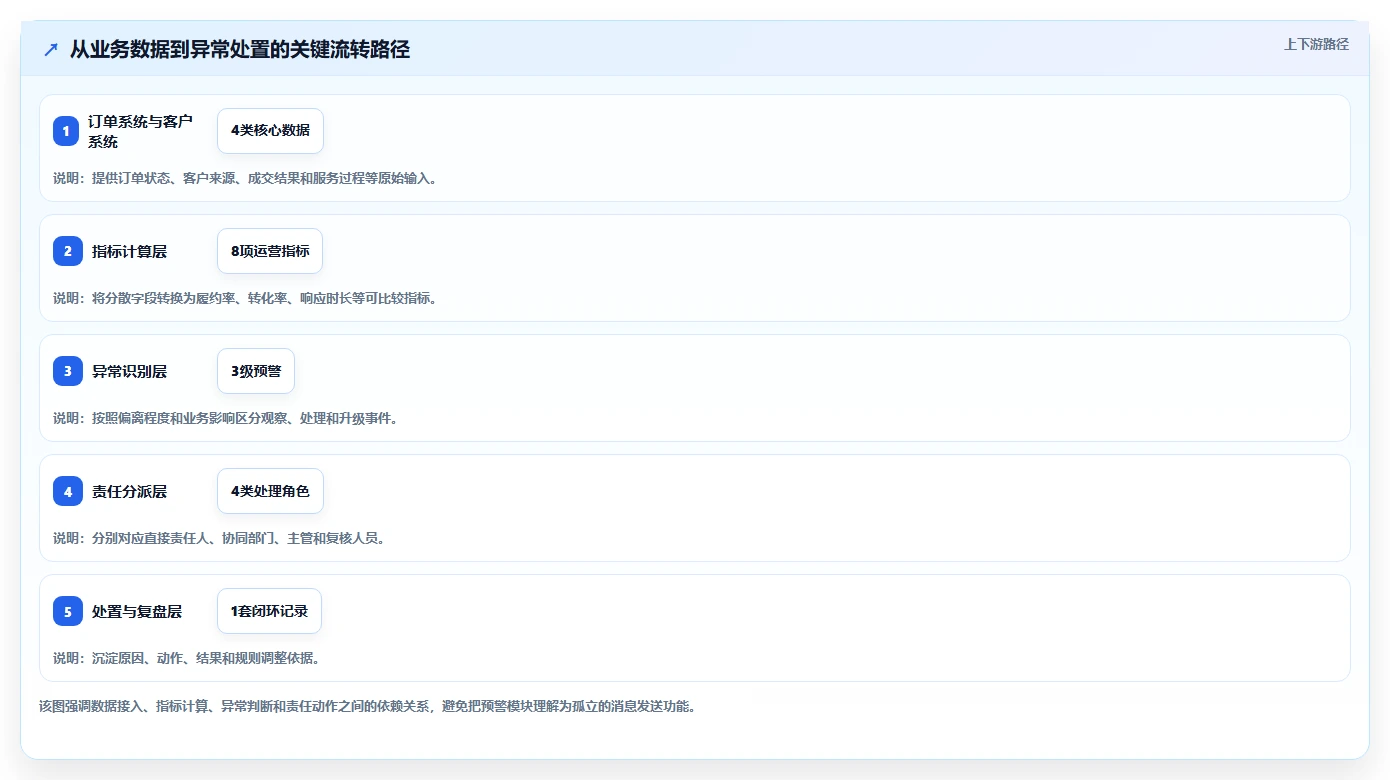
Task: Click step number badge 3
Action: pyautogui.click(x=68, y=371)
